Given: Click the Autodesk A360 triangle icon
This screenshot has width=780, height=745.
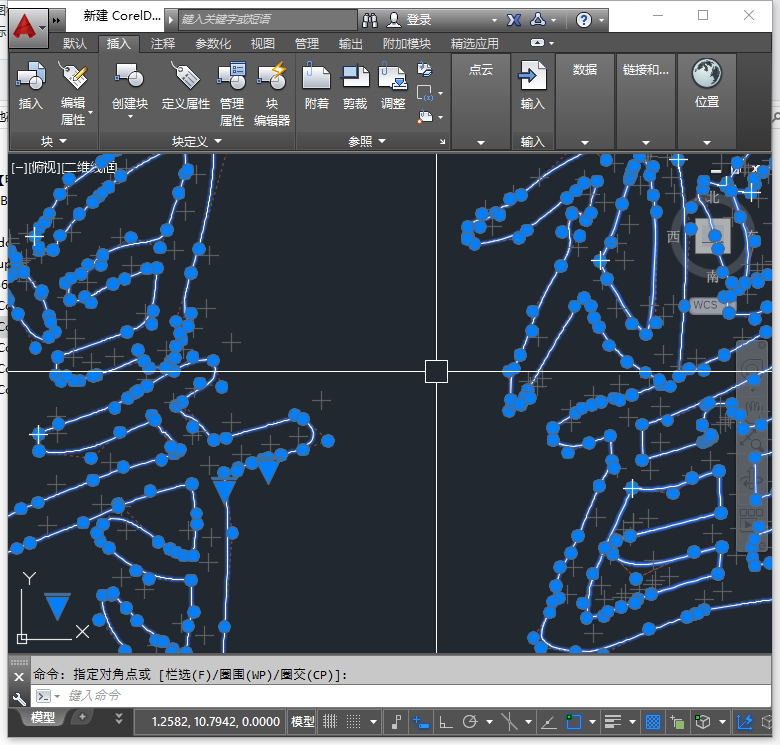Looking at the screenshot, I should coord(538,20).
